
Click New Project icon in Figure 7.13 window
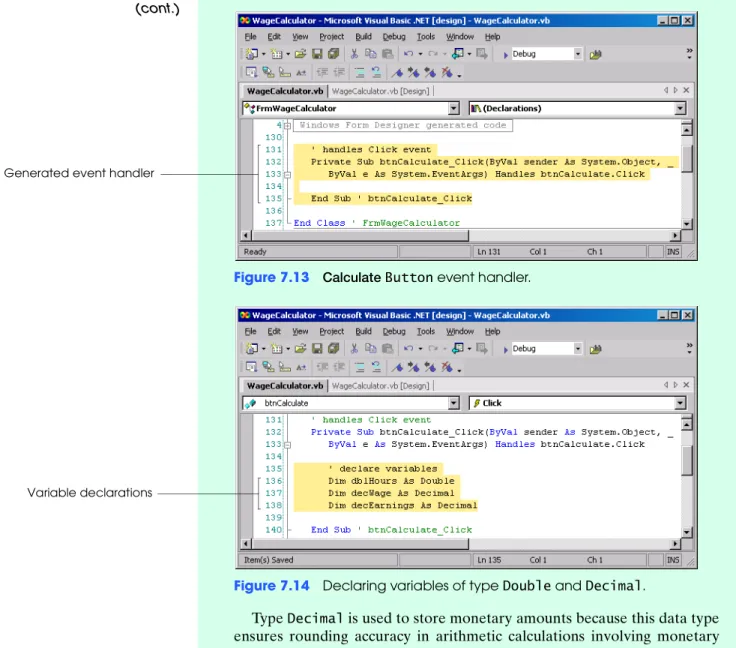(x=252, y=54)
